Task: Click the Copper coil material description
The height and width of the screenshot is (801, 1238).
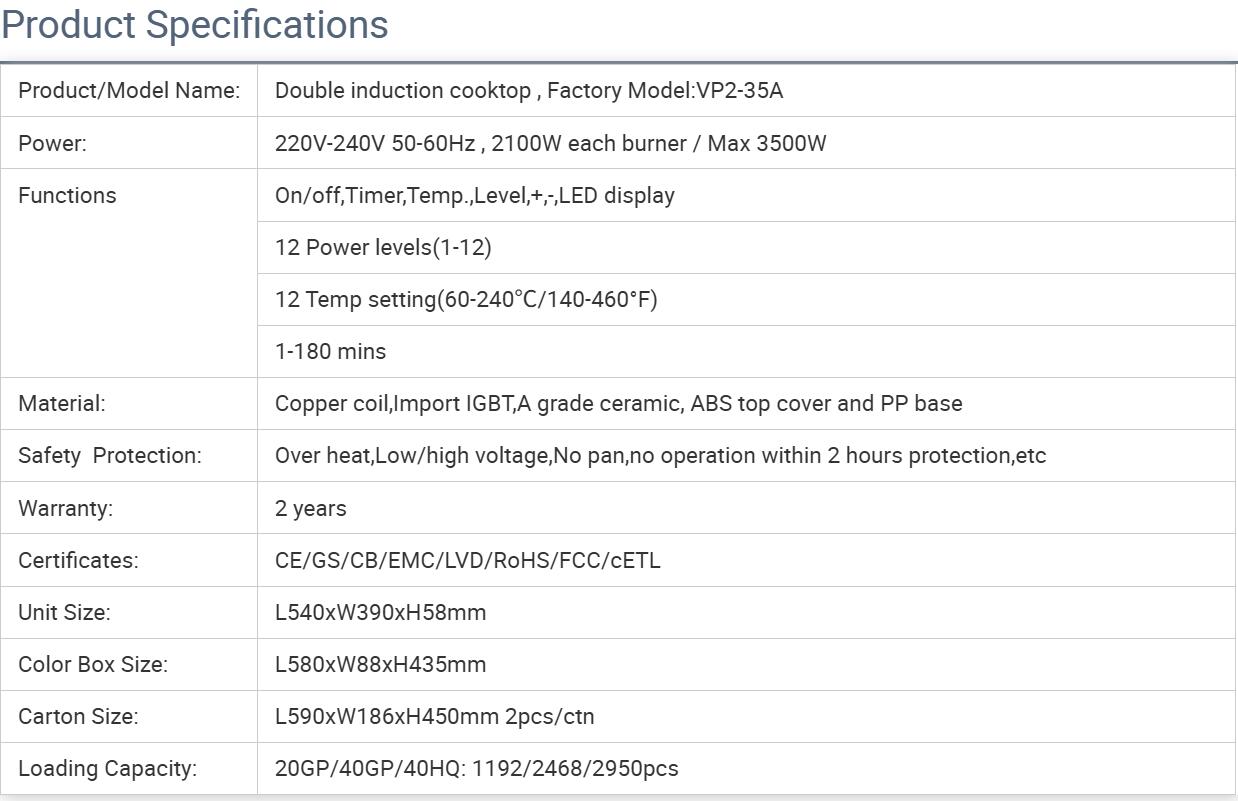Action: pyautogui.click(x=618, y=404)
